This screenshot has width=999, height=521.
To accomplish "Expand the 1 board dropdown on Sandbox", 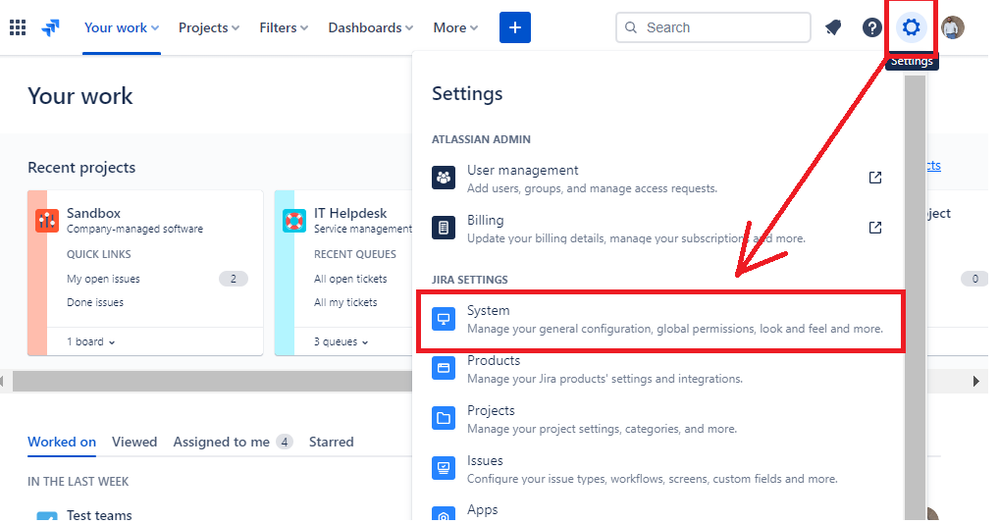I will click(x=91, y=342).
